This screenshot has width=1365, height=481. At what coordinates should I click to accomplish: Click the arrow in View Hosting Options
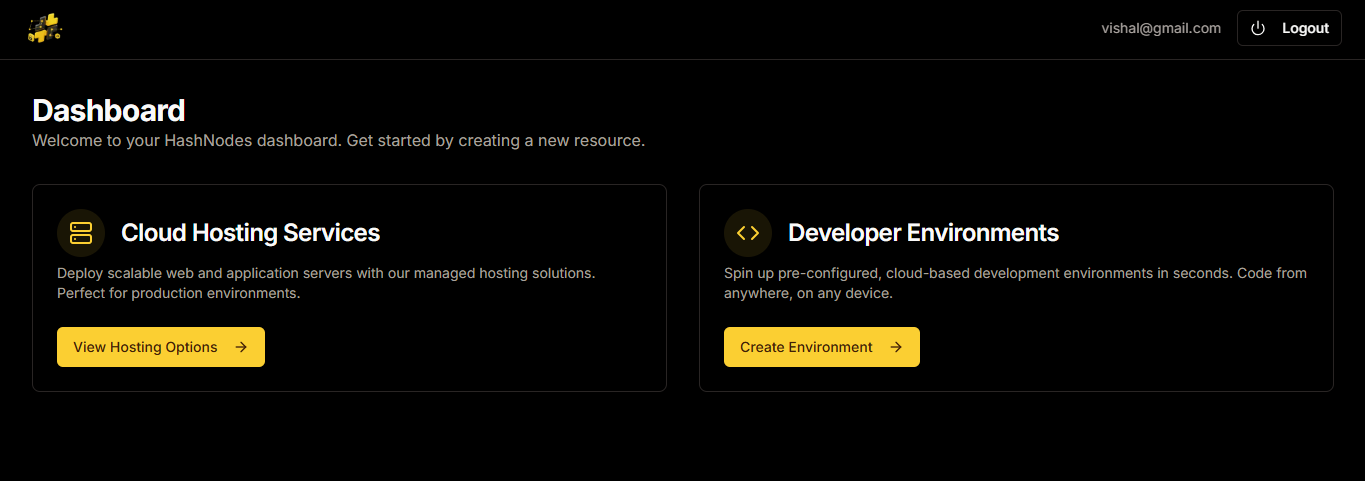tap(241, 347)
